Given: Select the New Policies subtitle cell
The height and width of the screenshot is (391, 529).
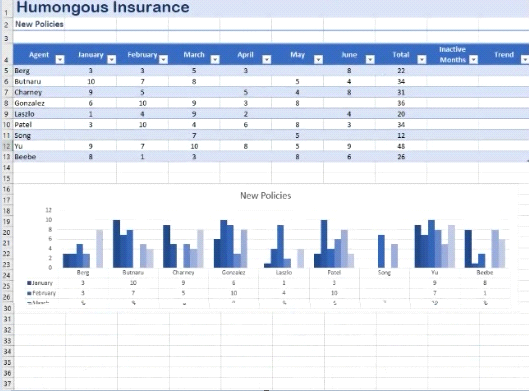Looking at the screenshot, I should point(39,24).
